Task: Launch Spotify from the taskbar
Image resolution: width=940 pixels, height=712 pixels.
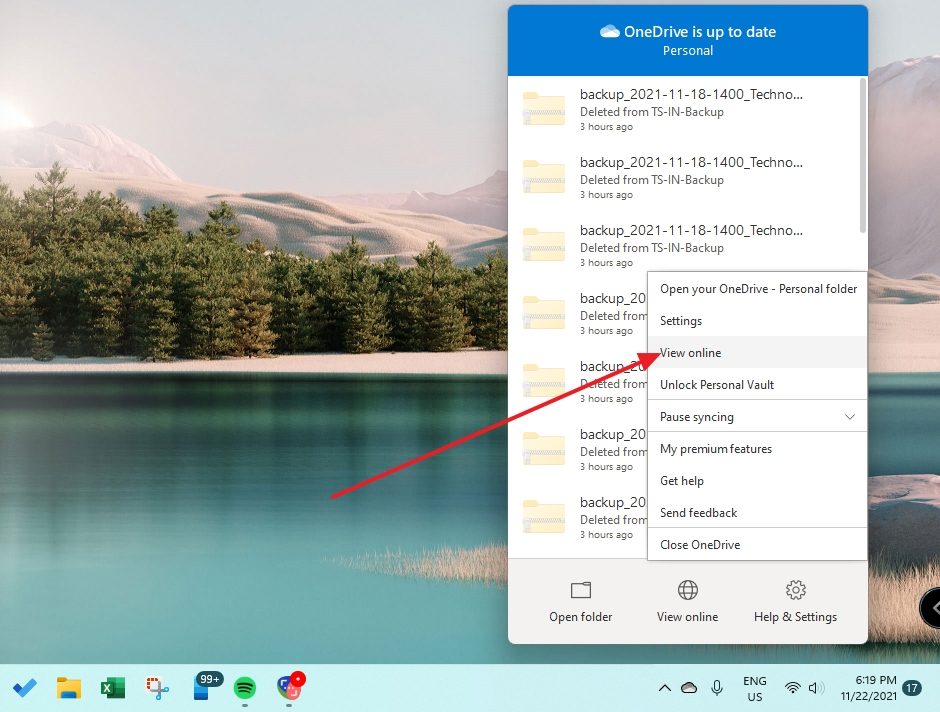Action: [x=246, y=688]
